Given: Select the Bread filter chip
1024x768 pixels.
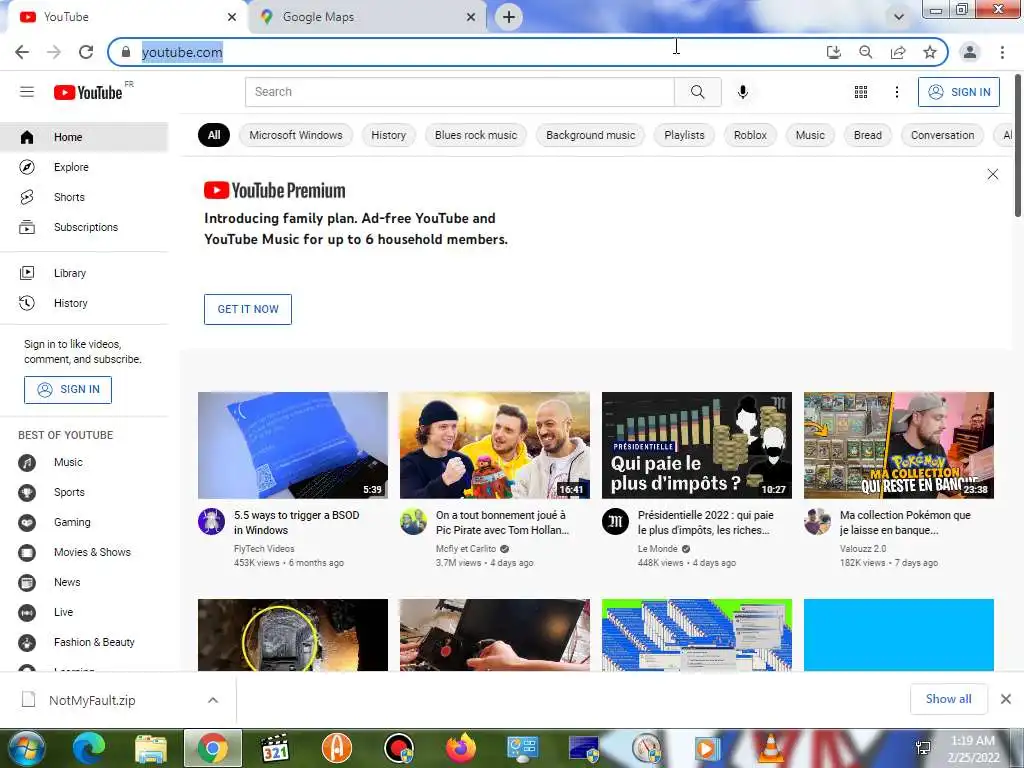Looking at the screenshot, I should [868, 135].
